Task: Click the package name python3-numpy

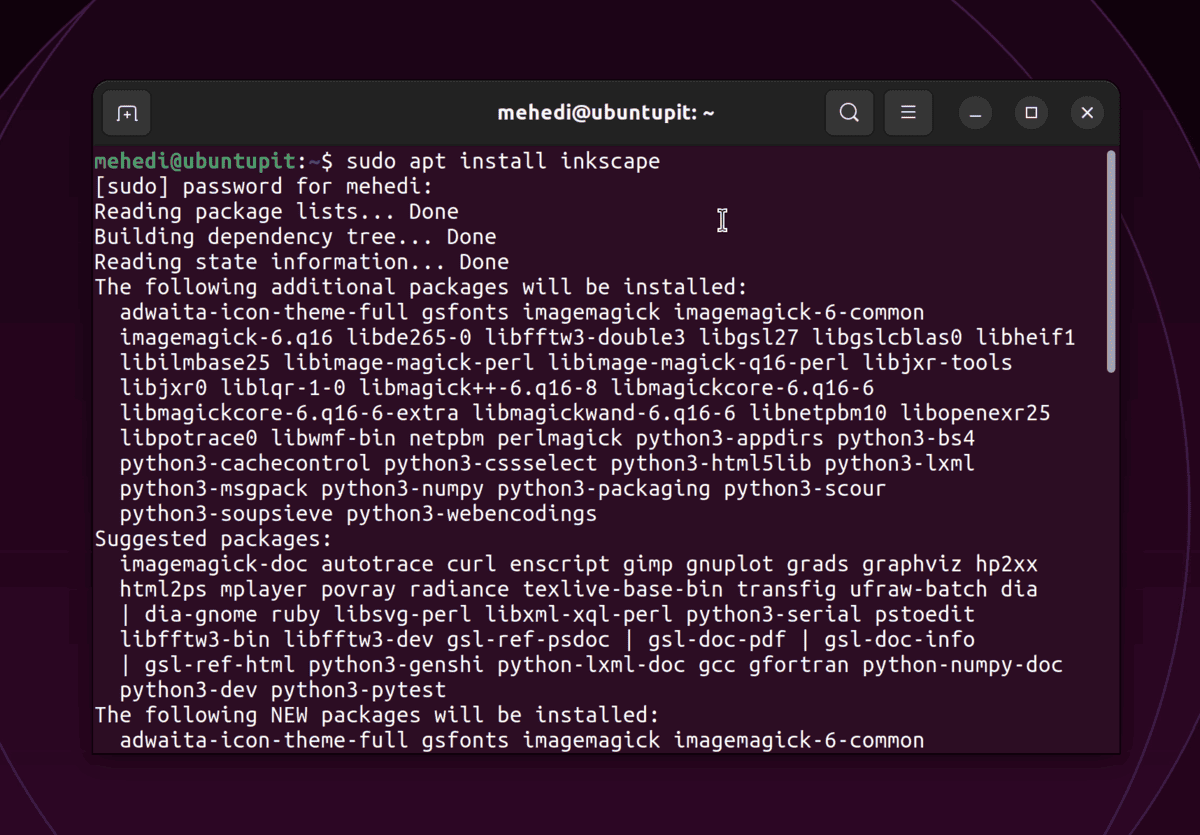Action: point(403,489)
